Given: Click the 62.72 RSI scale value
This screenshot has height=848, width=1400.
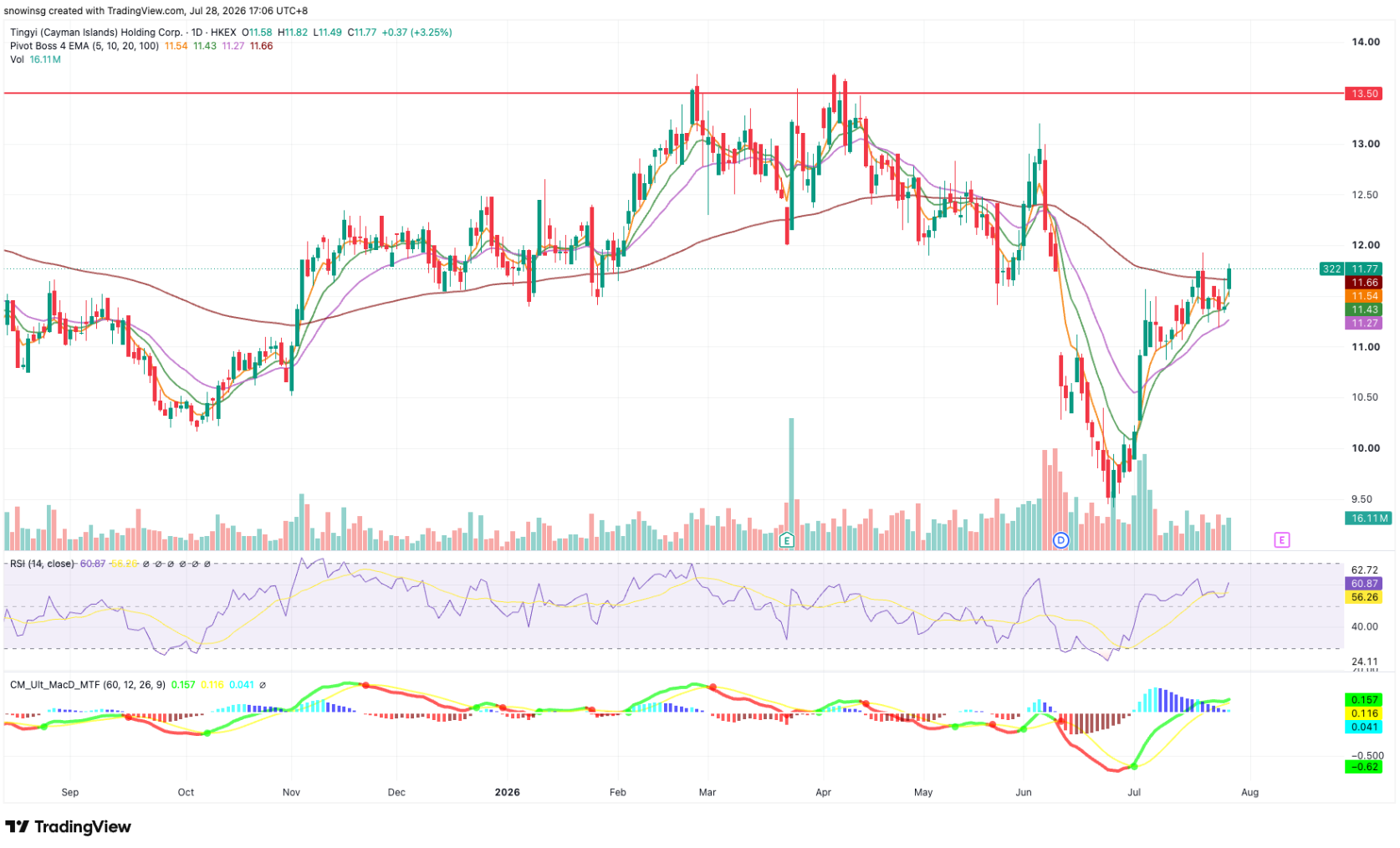Looking at the screenshot, I should [x=1364, y=570].
